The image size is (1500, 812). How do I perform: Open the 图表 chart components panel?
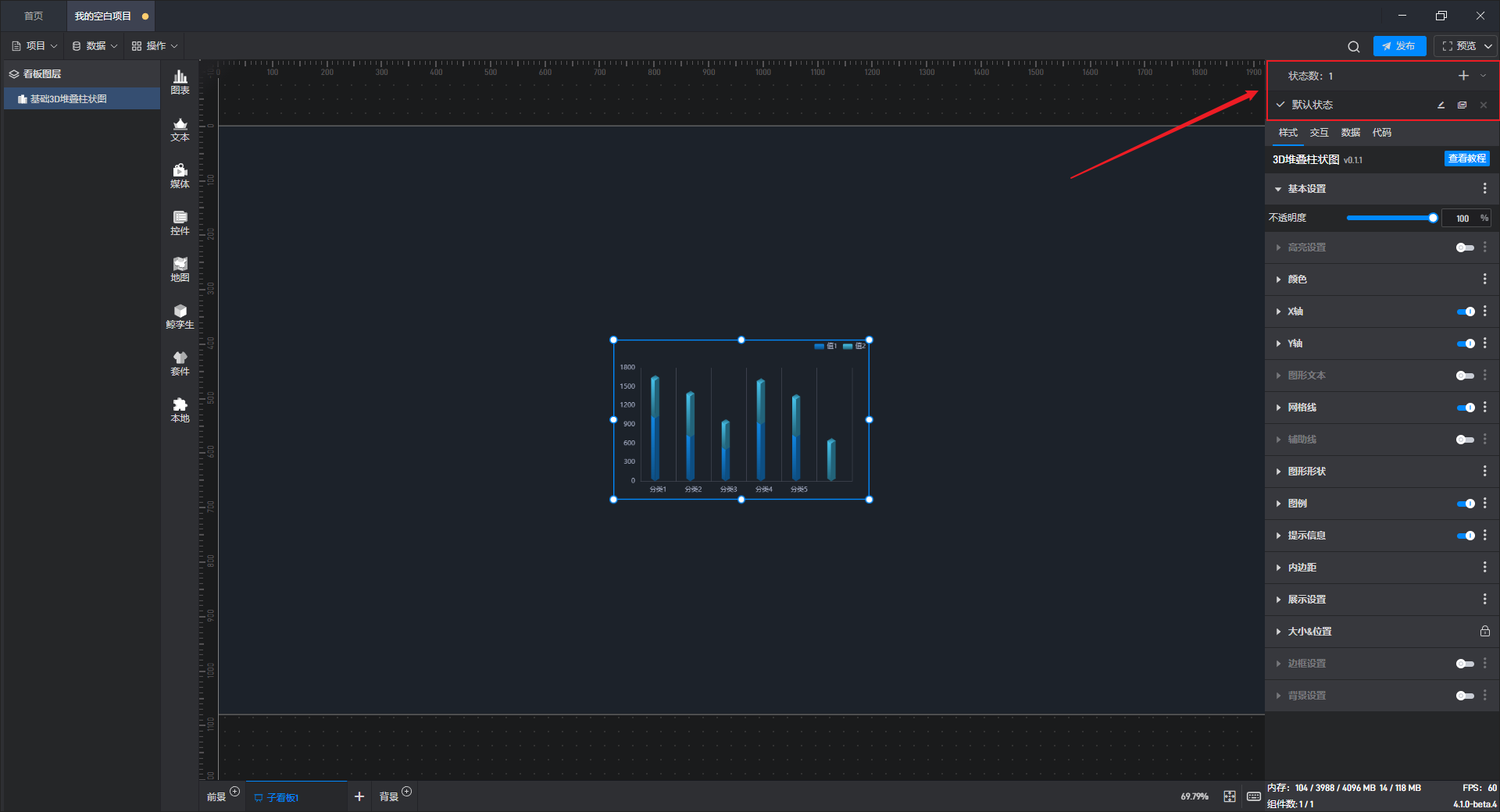[180, 82]
